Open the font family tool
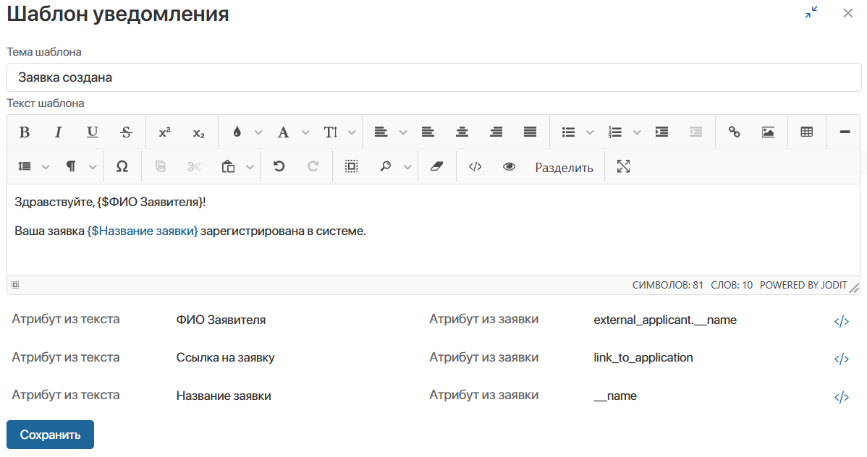 pos(284,133)
